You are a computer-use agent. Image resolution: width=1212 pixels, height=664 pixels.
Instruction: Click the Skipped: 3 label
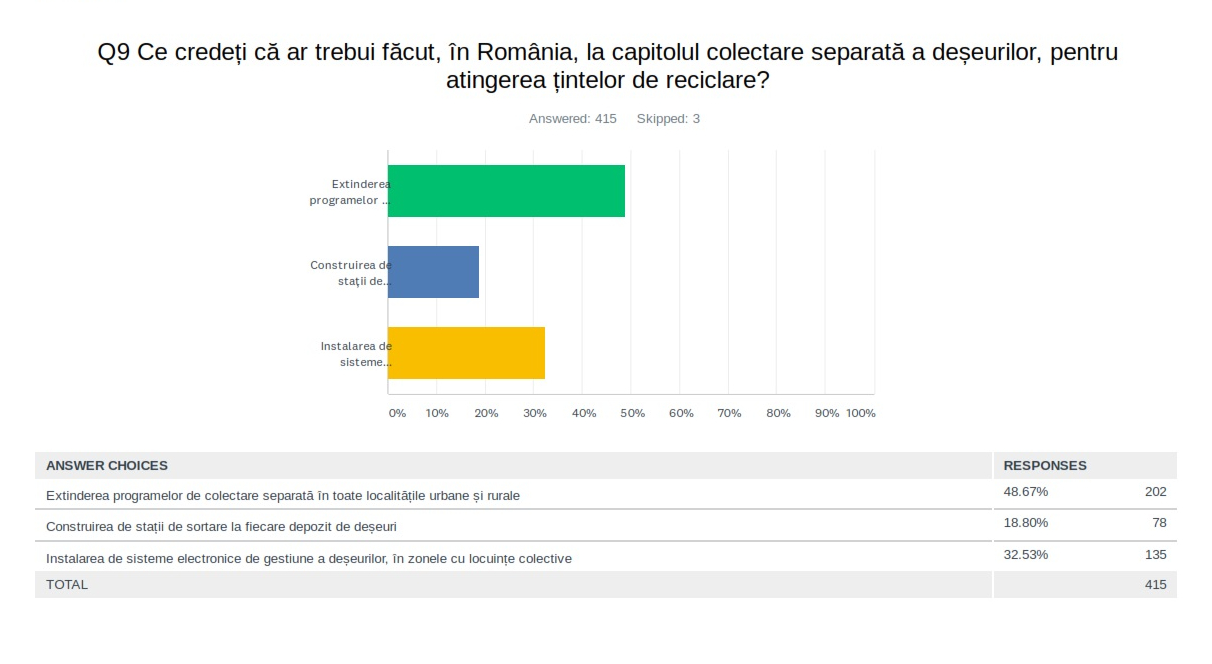(668, 119)
